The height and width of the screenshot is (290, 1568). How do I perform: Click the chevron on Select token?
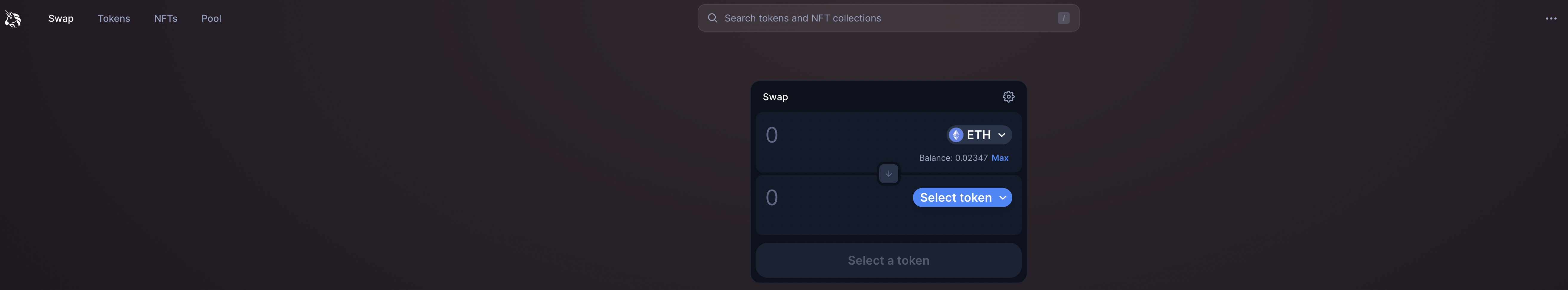(x=1002, y=198)
